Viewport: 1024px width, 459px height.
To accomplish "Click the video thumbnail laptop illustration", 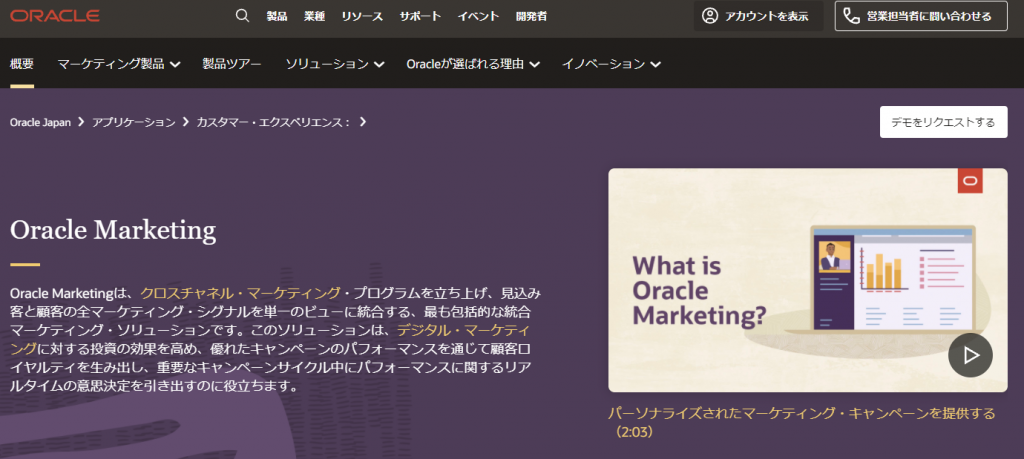I will [x=894, y=279].
